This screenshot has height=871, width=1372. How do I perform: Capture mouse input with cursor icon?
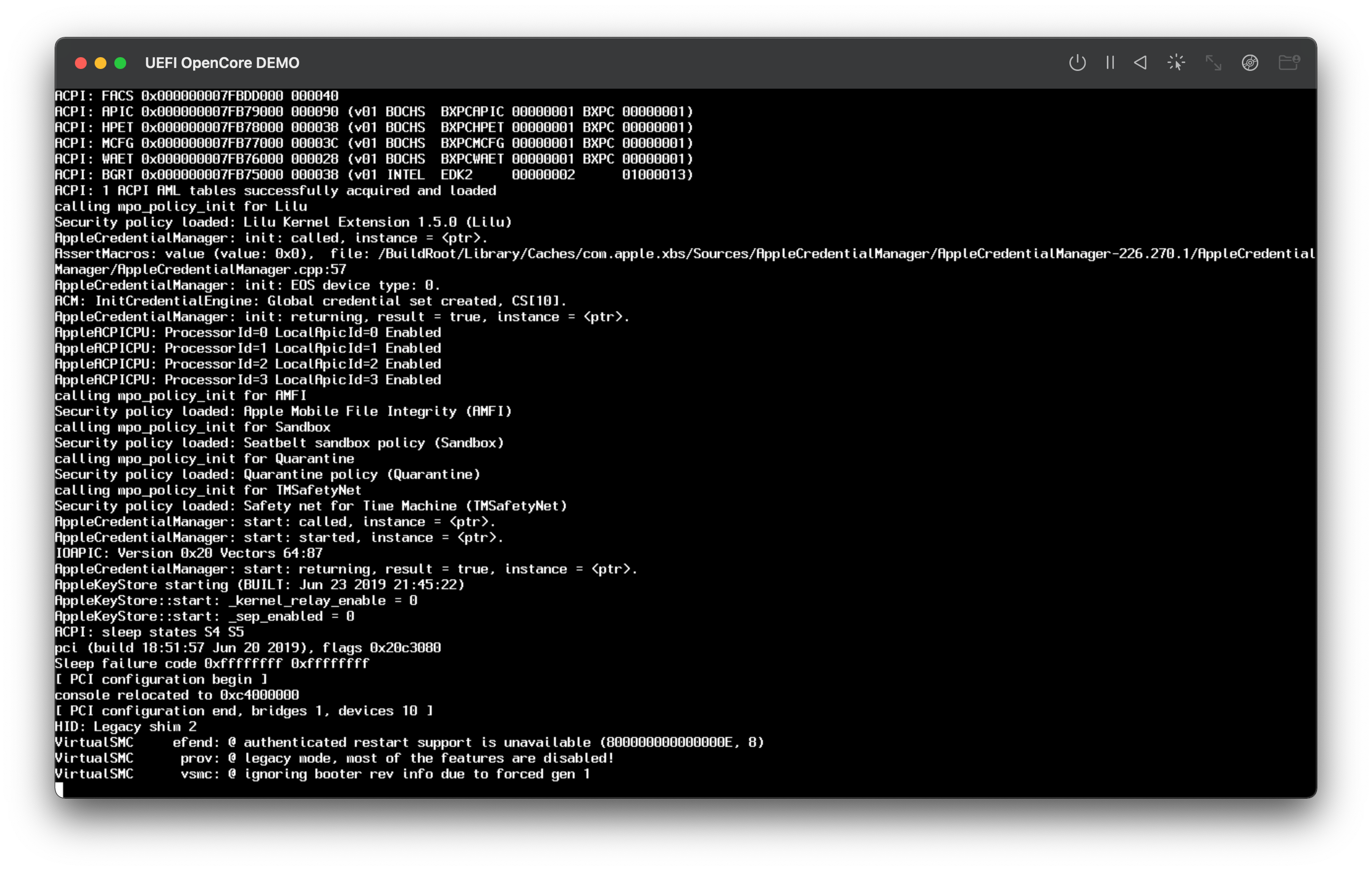(1176, 63)
